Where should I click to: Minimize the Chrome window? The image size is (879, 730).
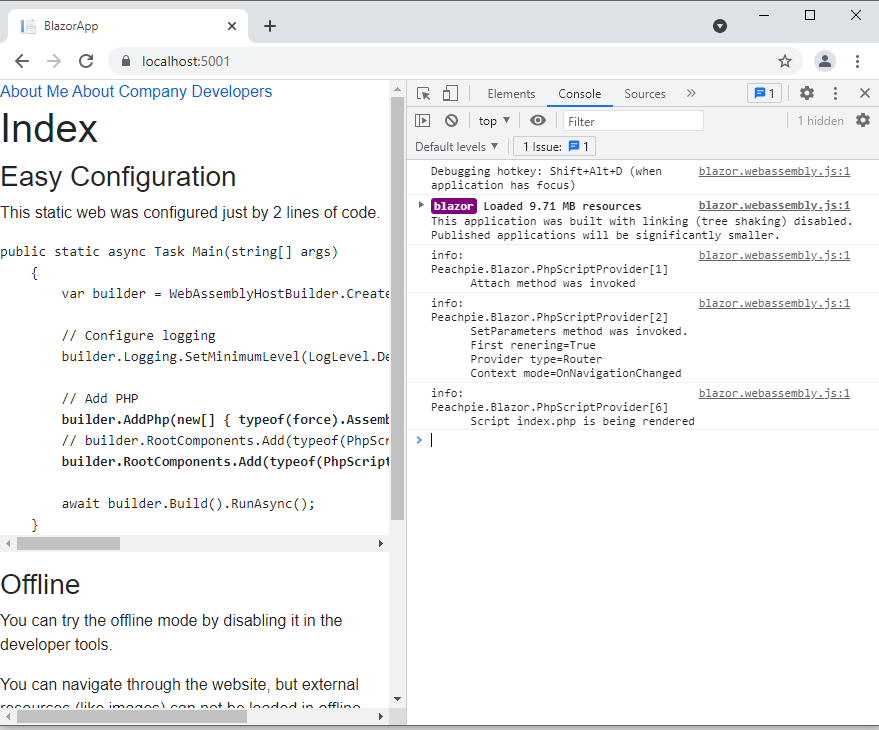764,16
